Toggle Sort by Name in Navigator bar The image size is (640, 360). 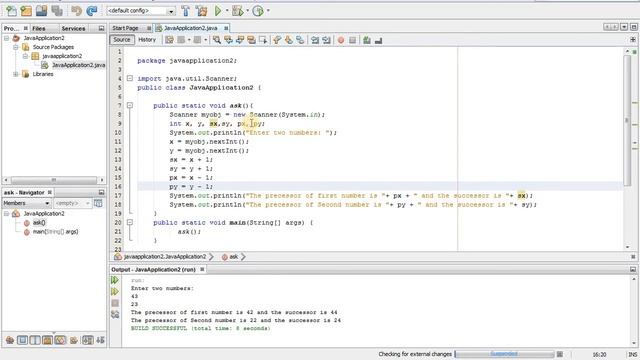pyautogui.click(x=88, y=340)
